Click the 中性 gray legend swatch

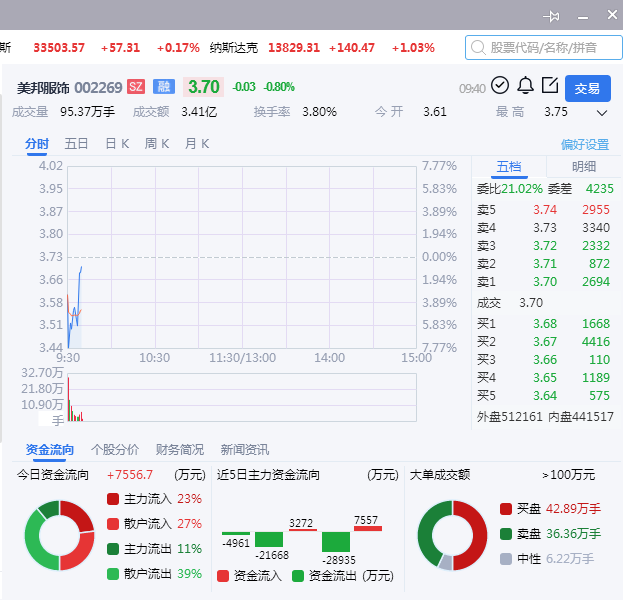tap(506, 559)
